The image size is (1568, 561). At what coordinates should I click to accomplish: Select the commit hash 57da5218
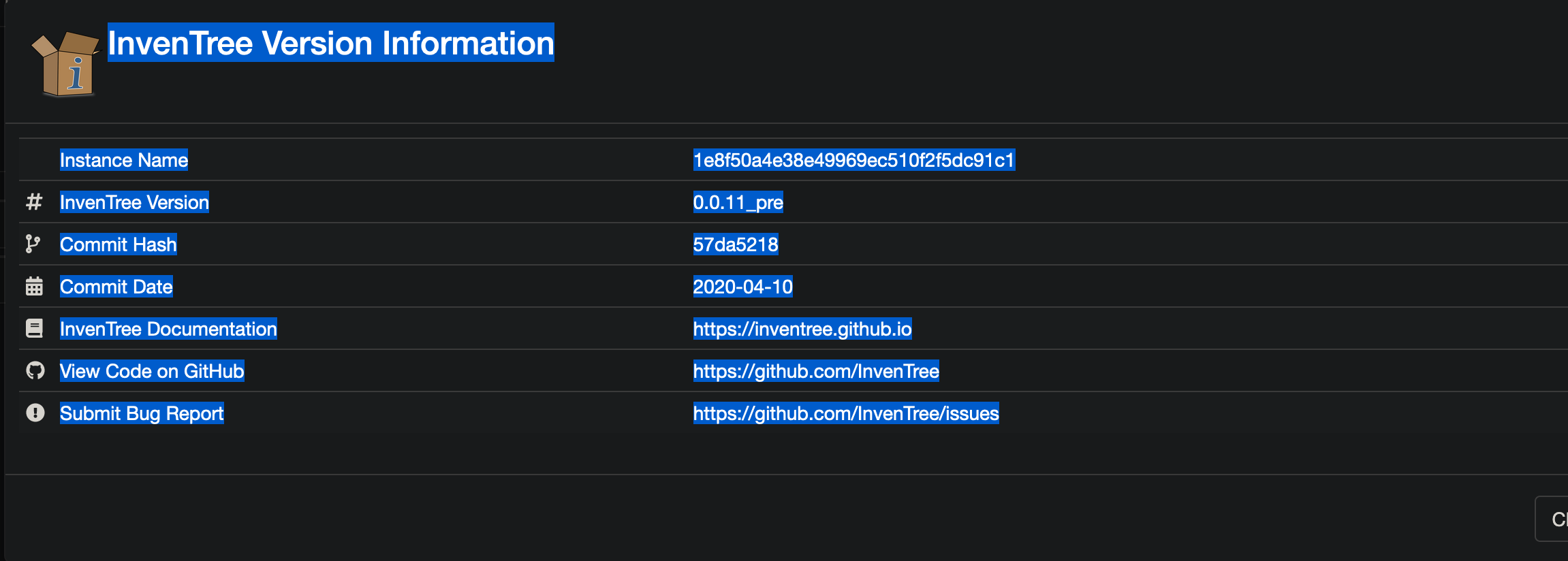pyautogui.click(x=736, y=244)
